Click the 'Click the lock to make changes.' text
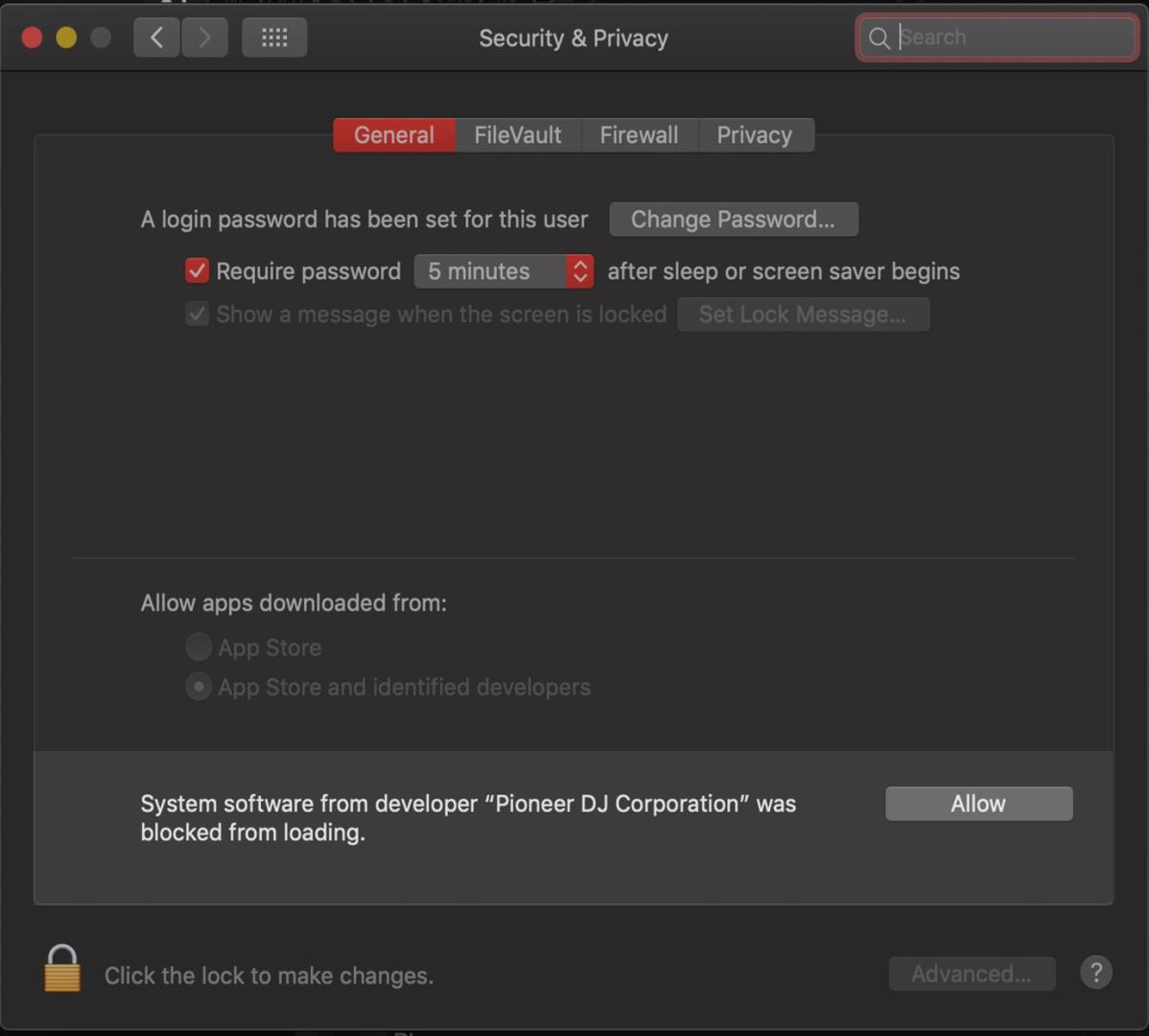Screen dimensions: 1149x1036 pos(269,976)
